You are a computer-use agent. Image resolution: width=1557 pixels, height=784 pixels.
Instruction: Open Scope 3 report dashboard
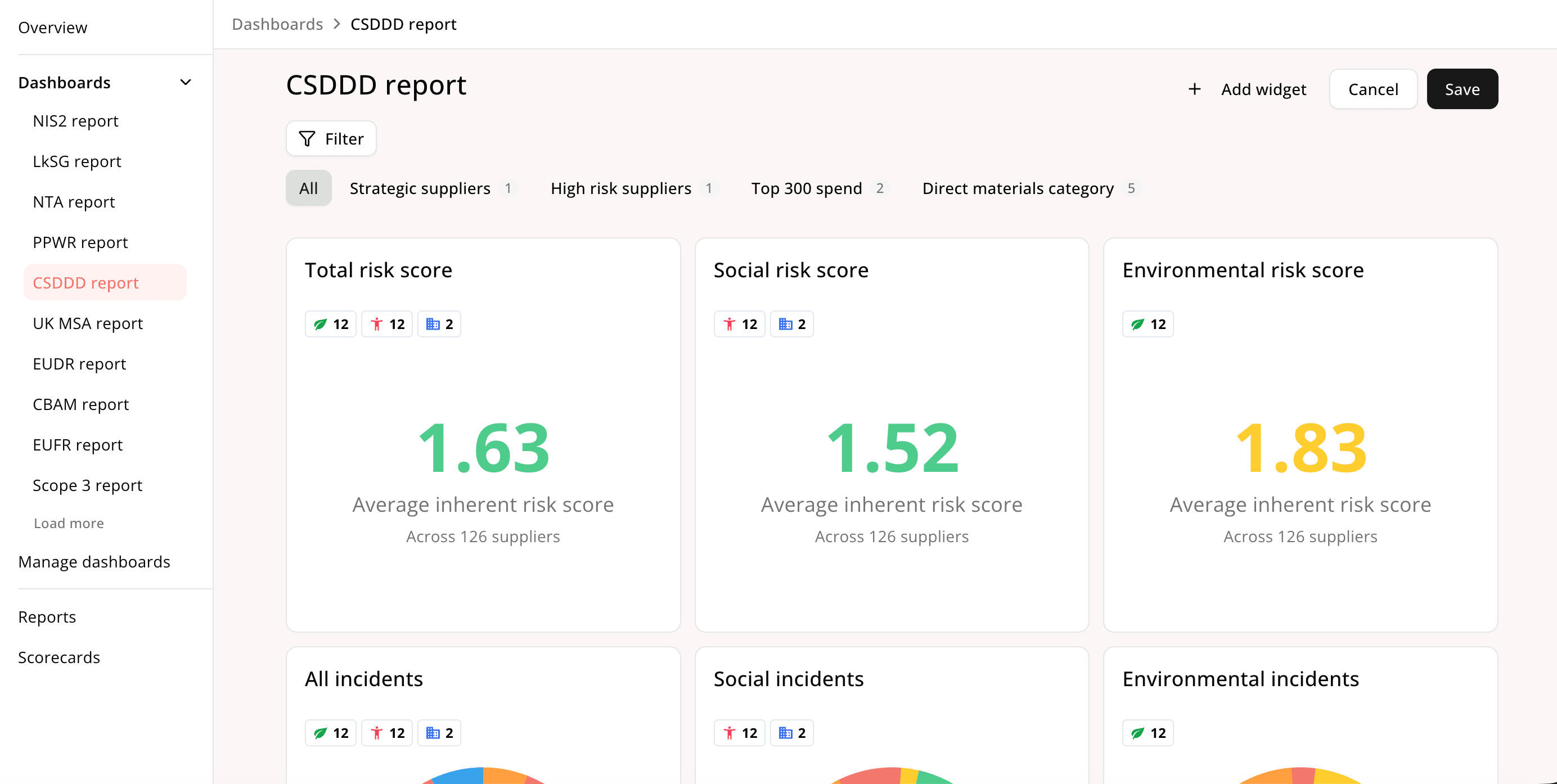tap(88, 485)
